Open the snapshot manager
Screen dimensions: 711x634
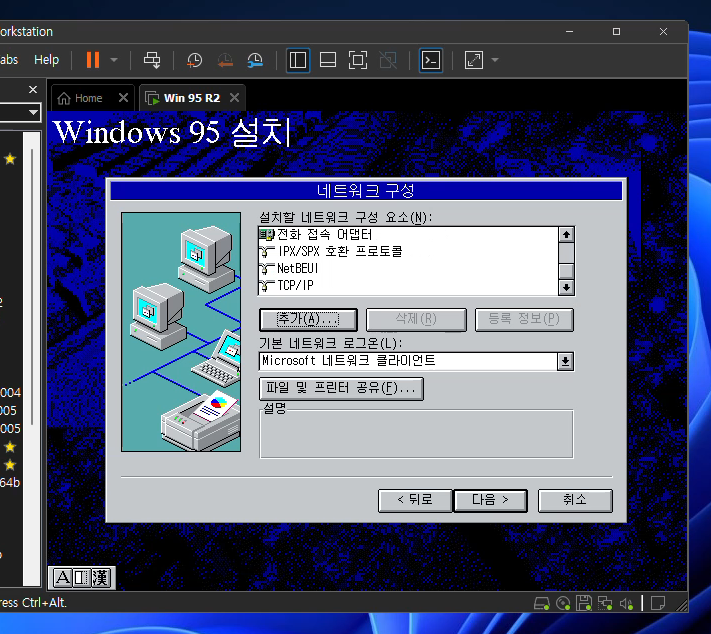coord(255,60)
